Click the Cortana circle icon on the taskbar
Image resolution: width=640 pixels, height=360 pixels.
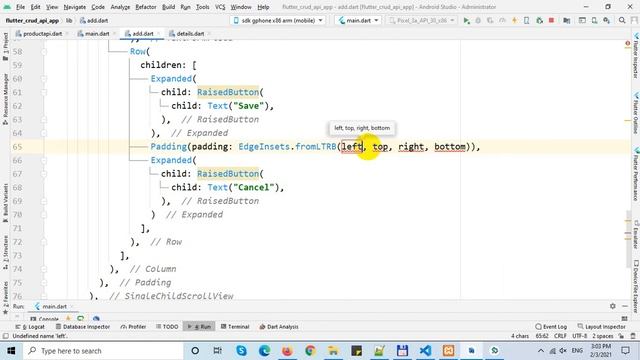[195, 351]
